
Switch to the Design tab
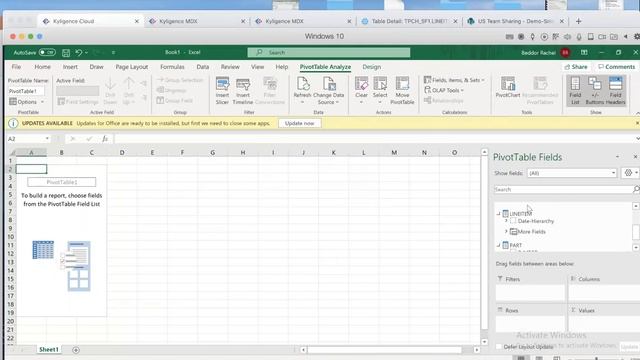click(371, 67)
